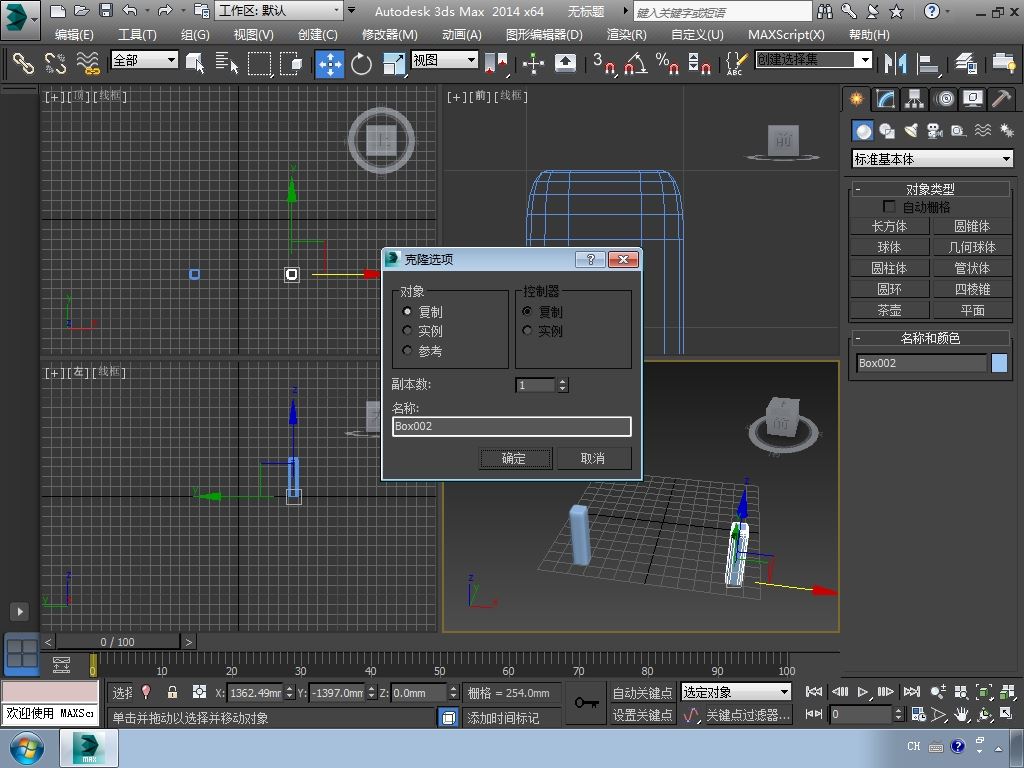
Task: Open the Display command panel tab
Action: pos(972,99)
